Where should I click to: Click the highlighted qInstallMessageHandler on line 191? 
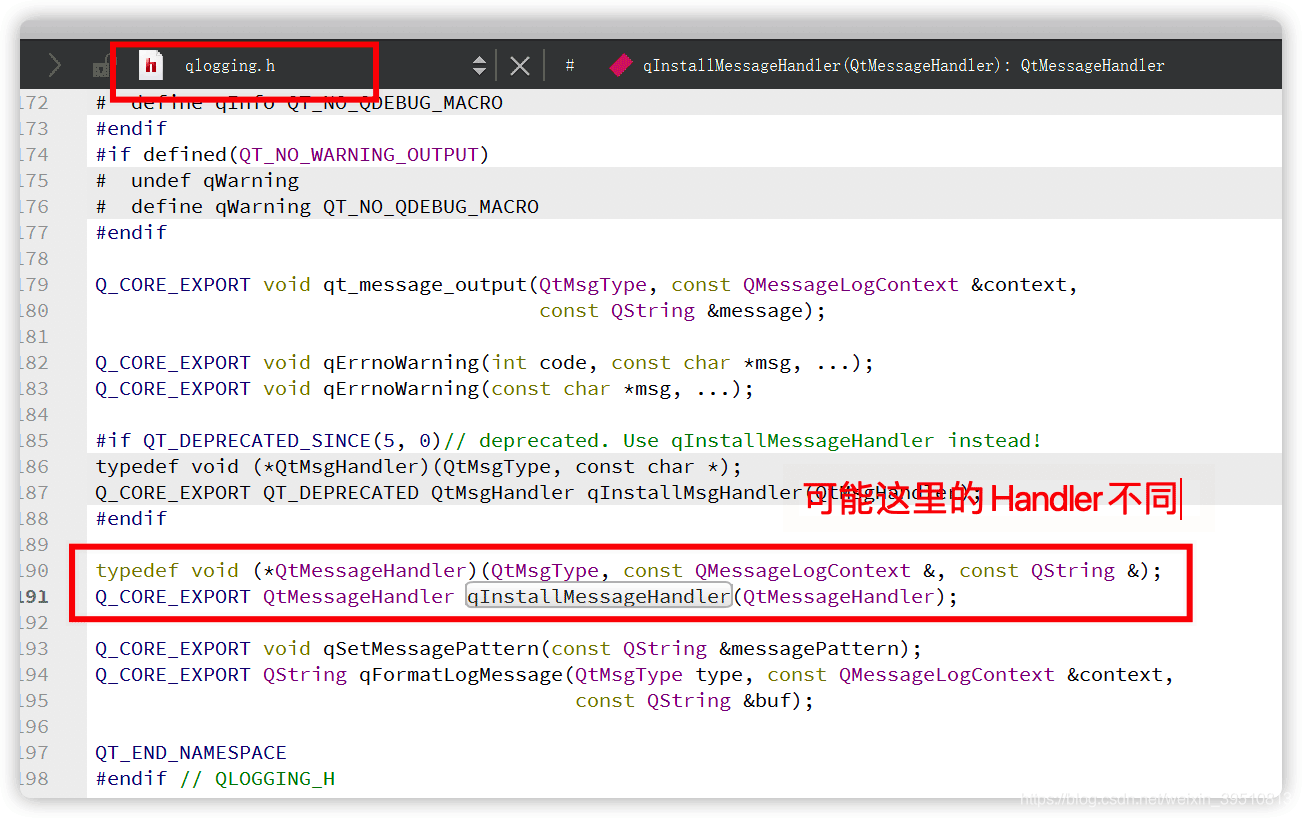(x=599, y=597)
